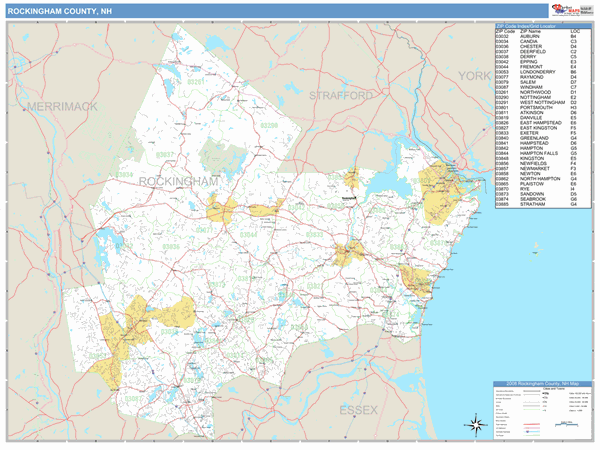
Task: Click the ROCKINGHAM county label on map
Action: (x=178, y=181)
